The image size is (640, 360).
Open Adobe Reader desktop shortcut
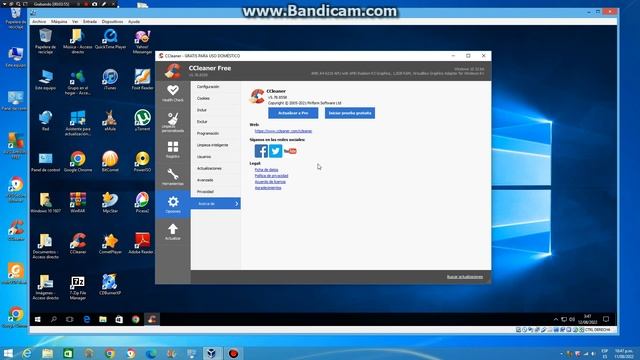pos(141,243)
